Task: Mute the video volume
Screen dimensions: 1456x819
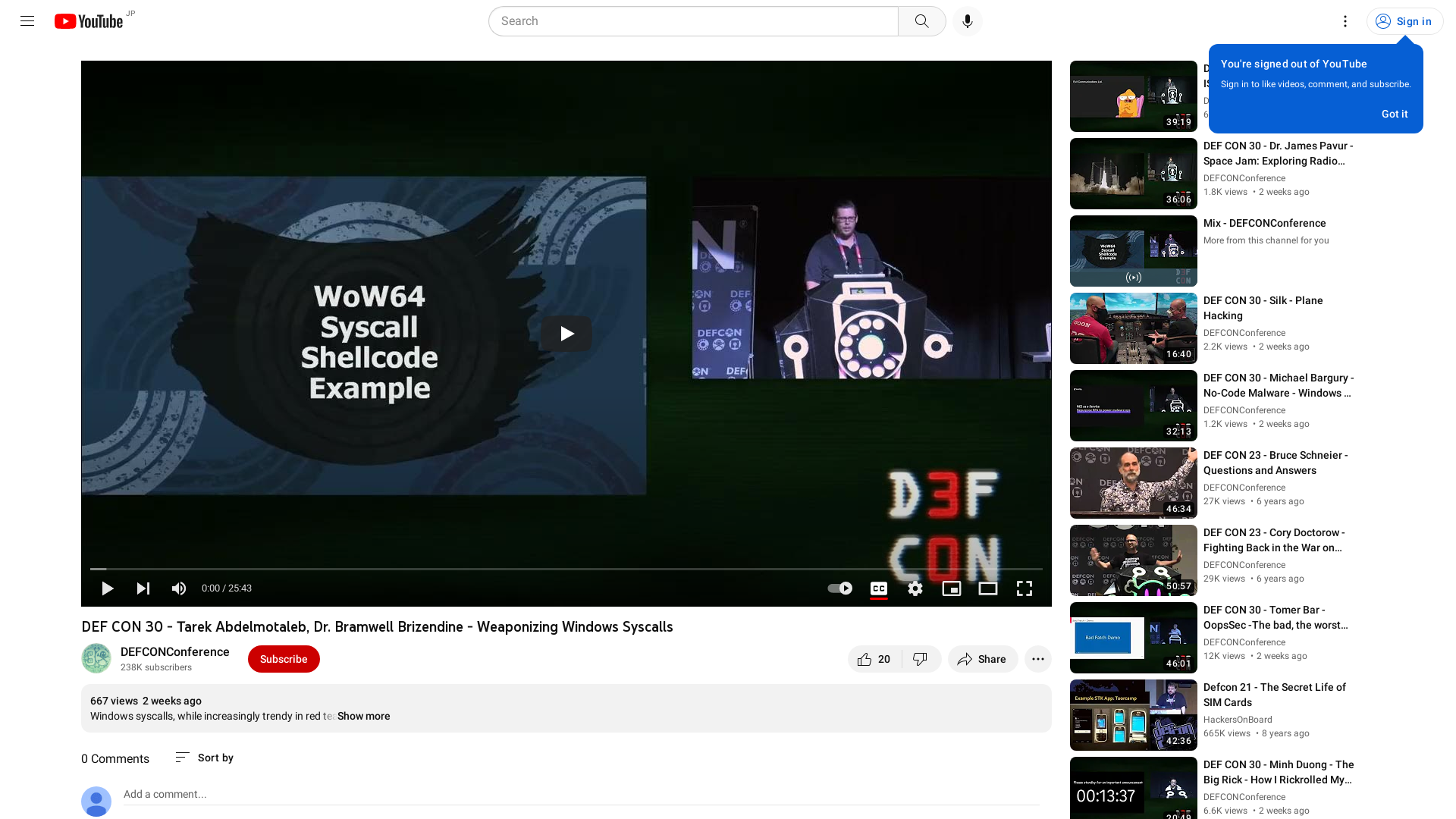Action: coord(178,588)
